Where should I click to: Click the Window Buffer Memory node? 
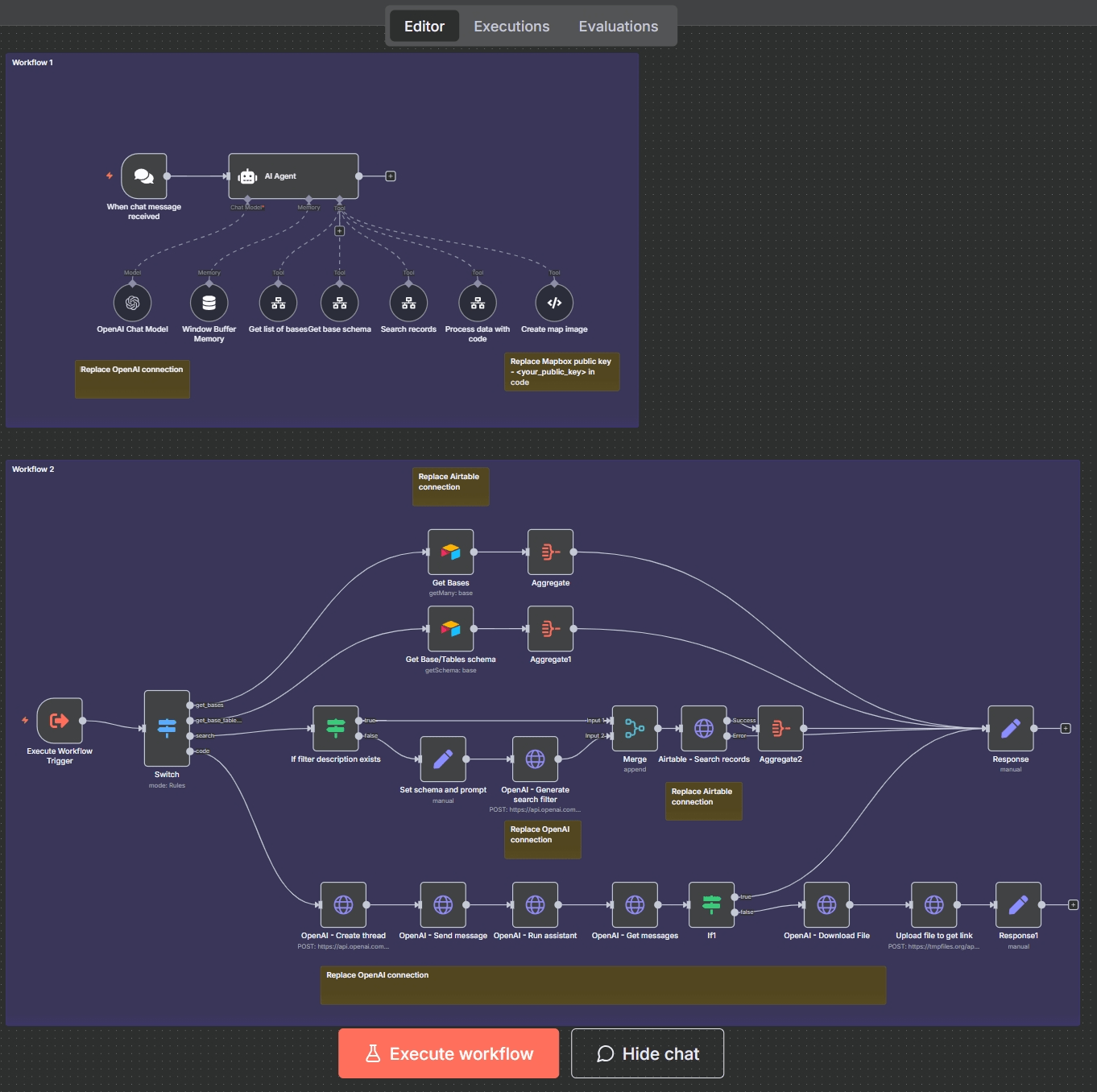(209, 304)
